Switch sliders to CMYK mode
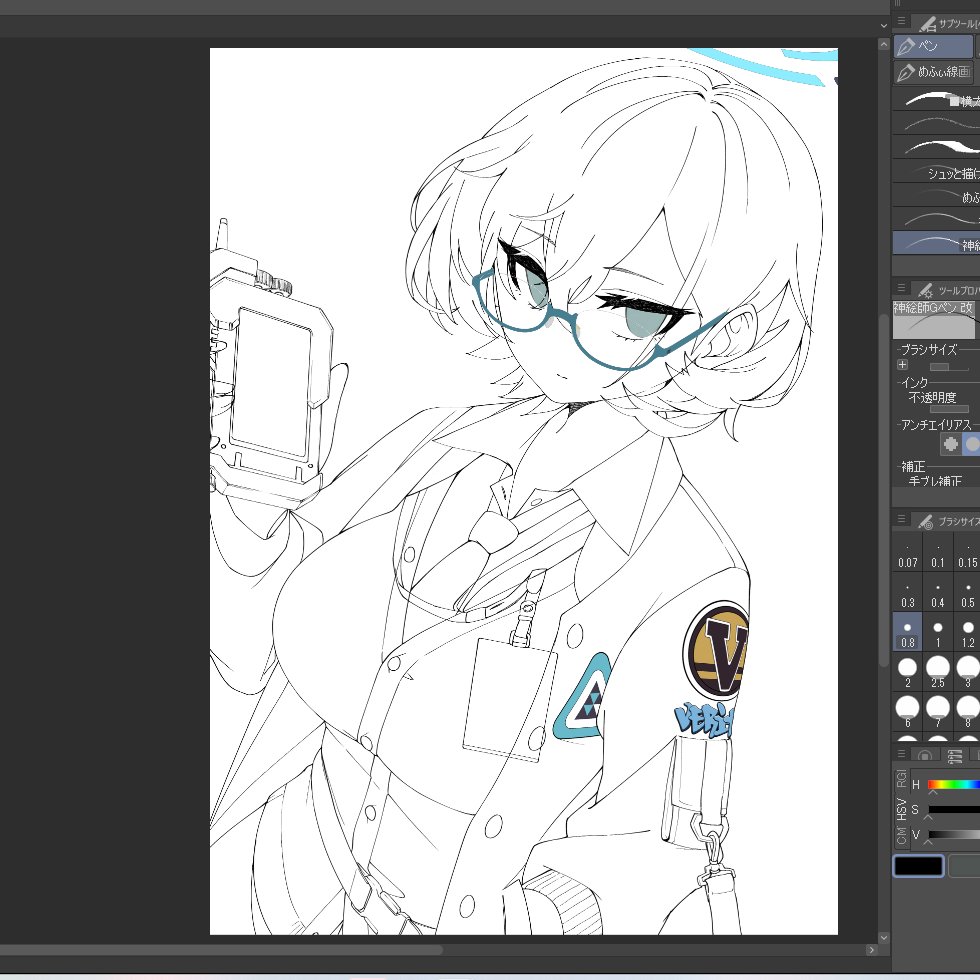Viewport: 980px width, 980px height. [901, 836]
